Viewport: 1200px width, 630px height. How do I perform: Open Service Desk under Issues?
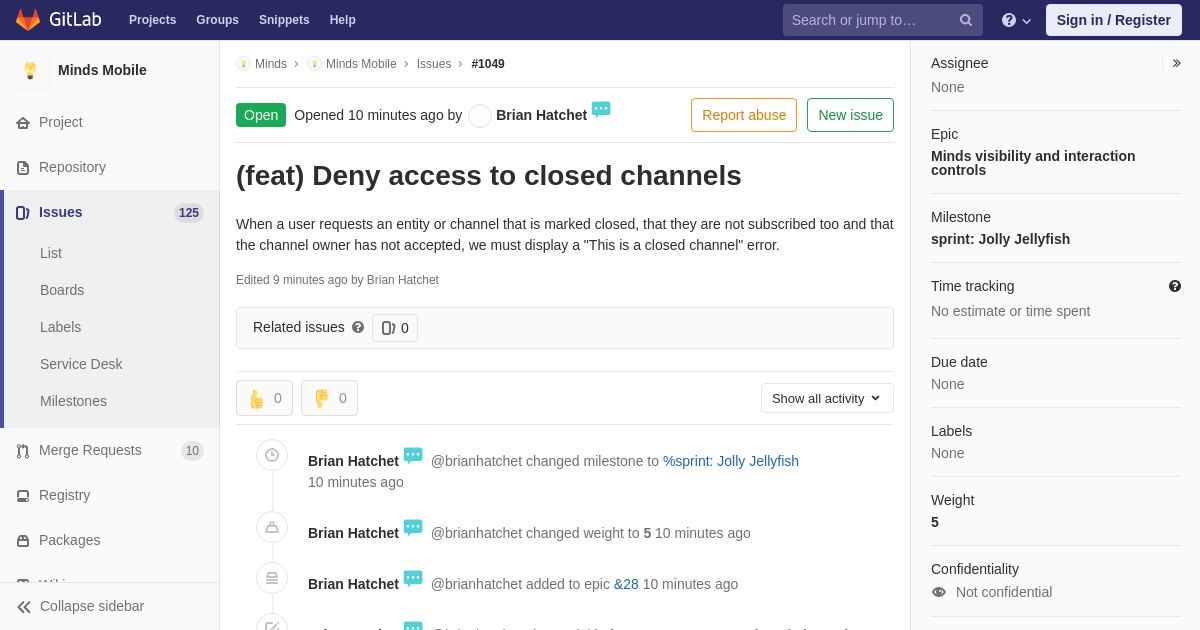(x=81, y=364)
